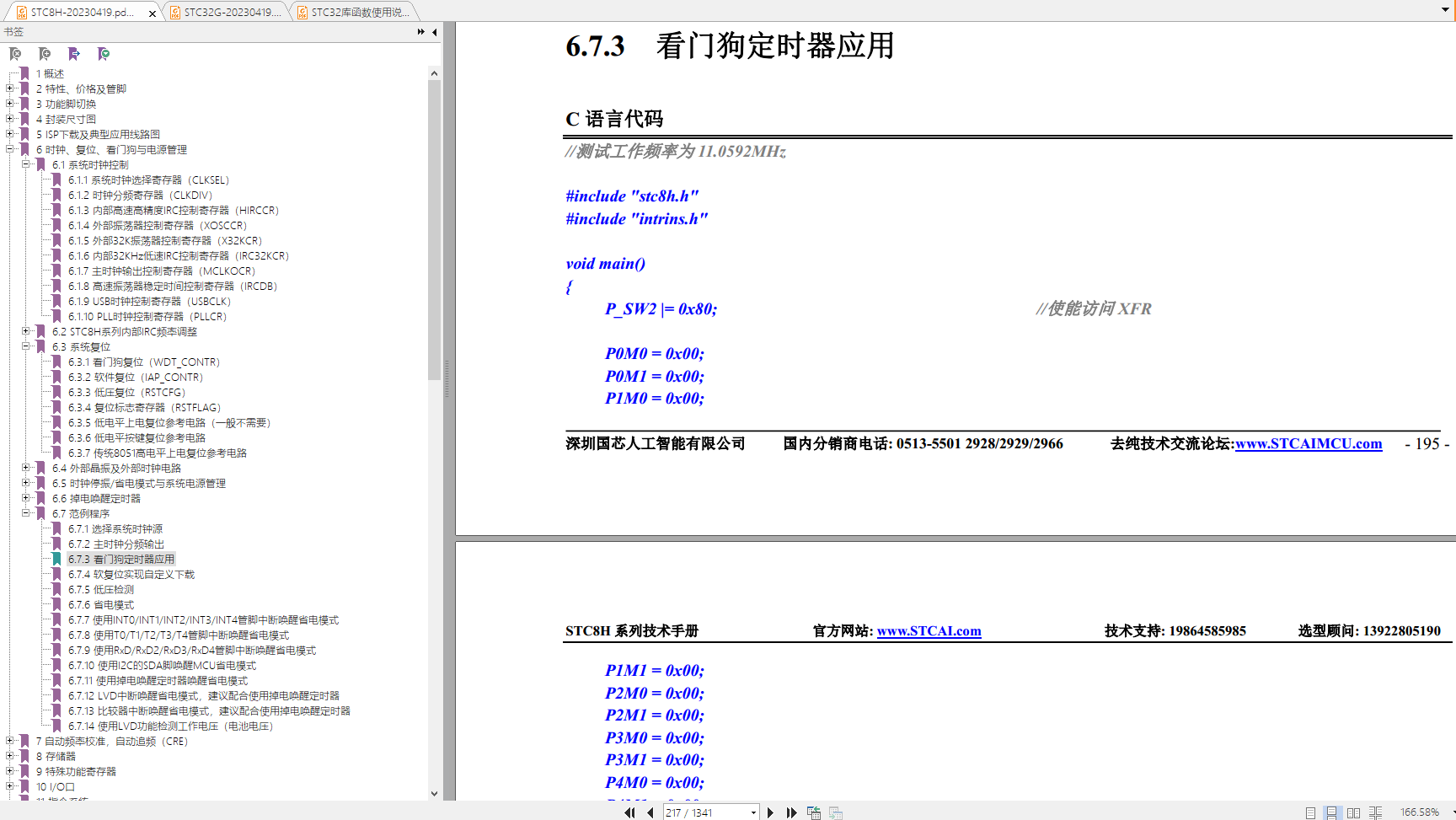This screenshot has width=1456, height=820.
Task: Go to the previous page
Action: (x=650, y=812)
